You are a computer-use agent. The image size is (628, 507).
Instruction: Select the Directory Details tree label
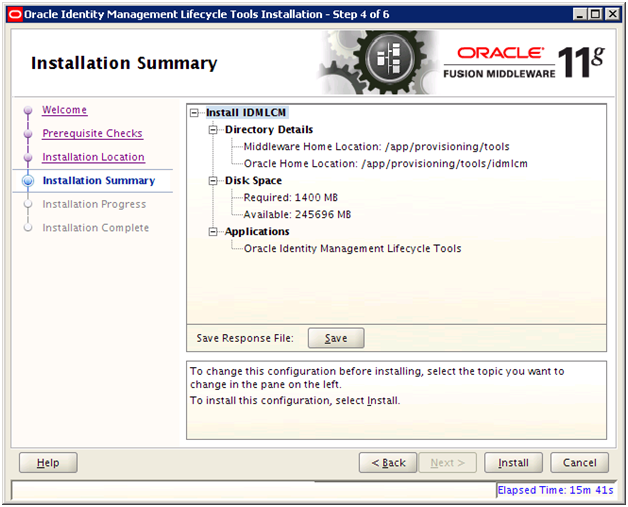click(269, 130)
